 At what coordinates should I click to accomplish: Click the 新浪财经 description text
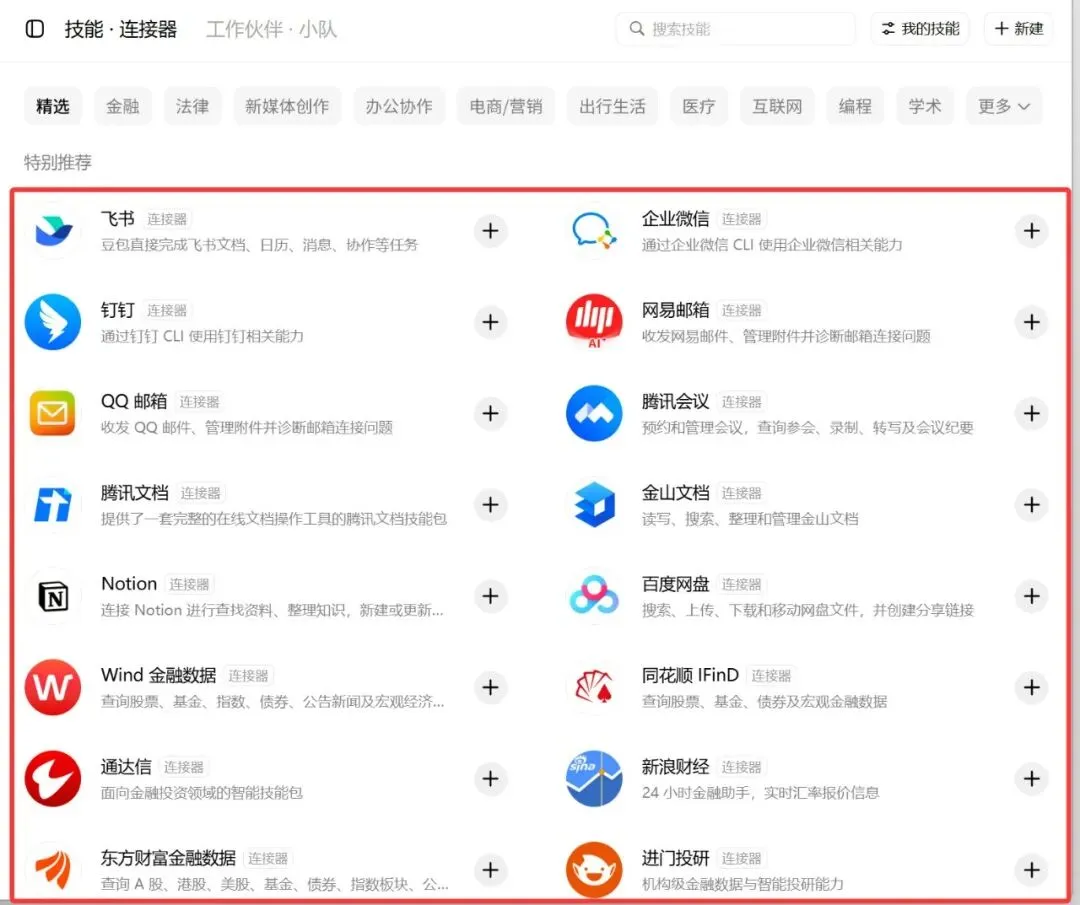click(760, 793)
